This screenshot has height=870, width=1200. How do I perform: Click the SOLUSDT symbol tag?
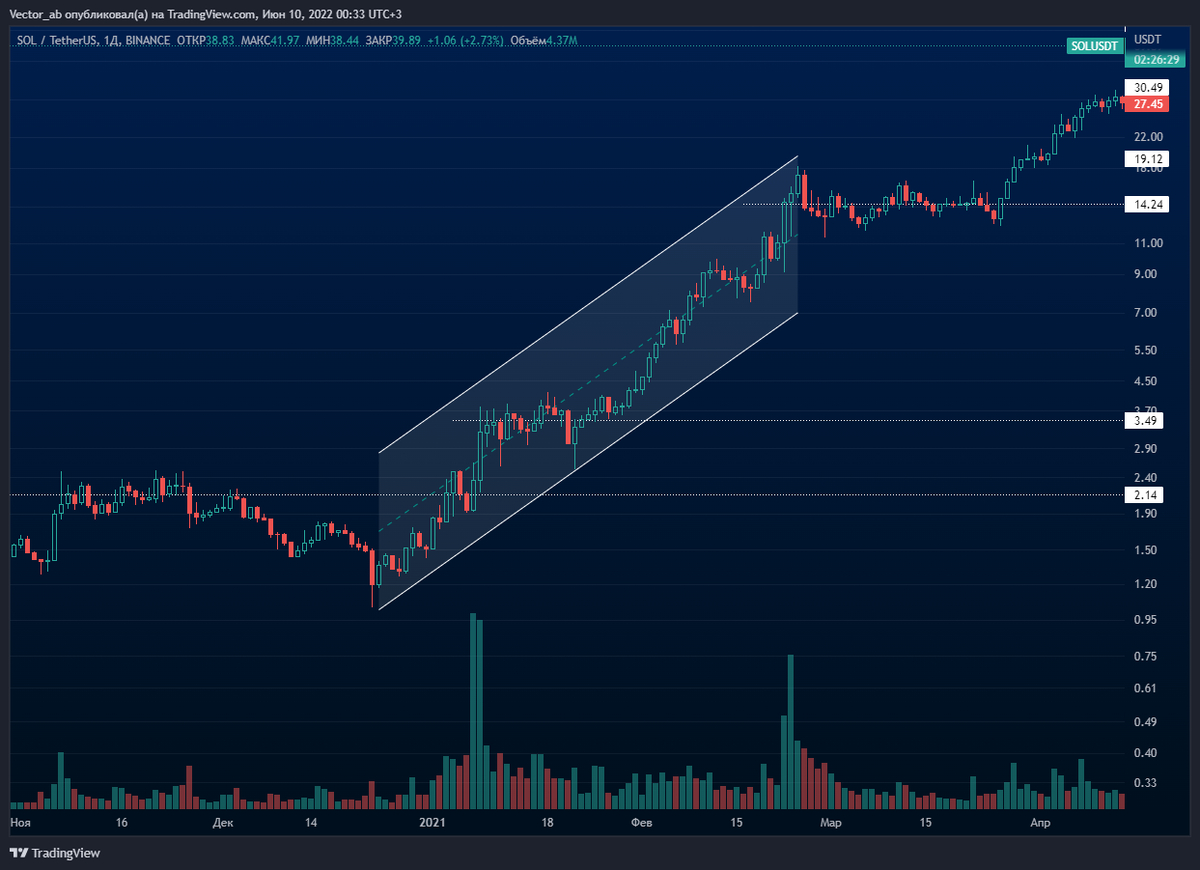[1094, 45]
